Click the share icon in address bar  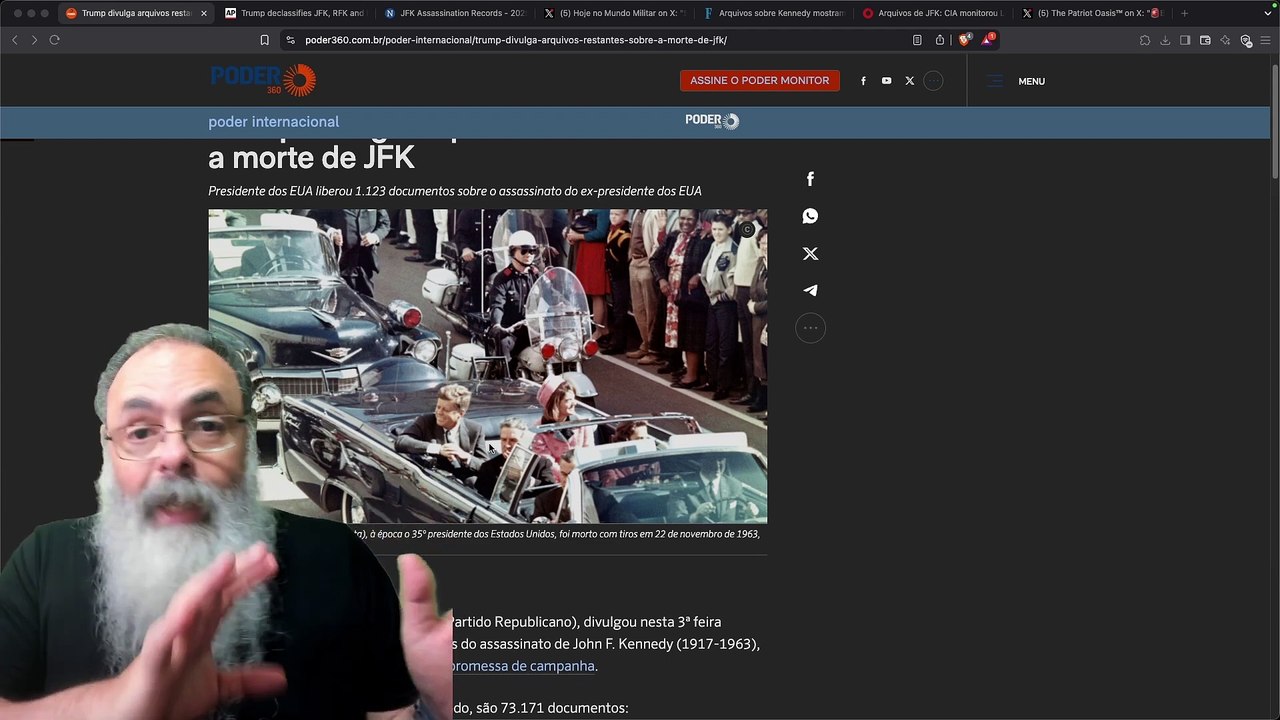tap(940, 40)
